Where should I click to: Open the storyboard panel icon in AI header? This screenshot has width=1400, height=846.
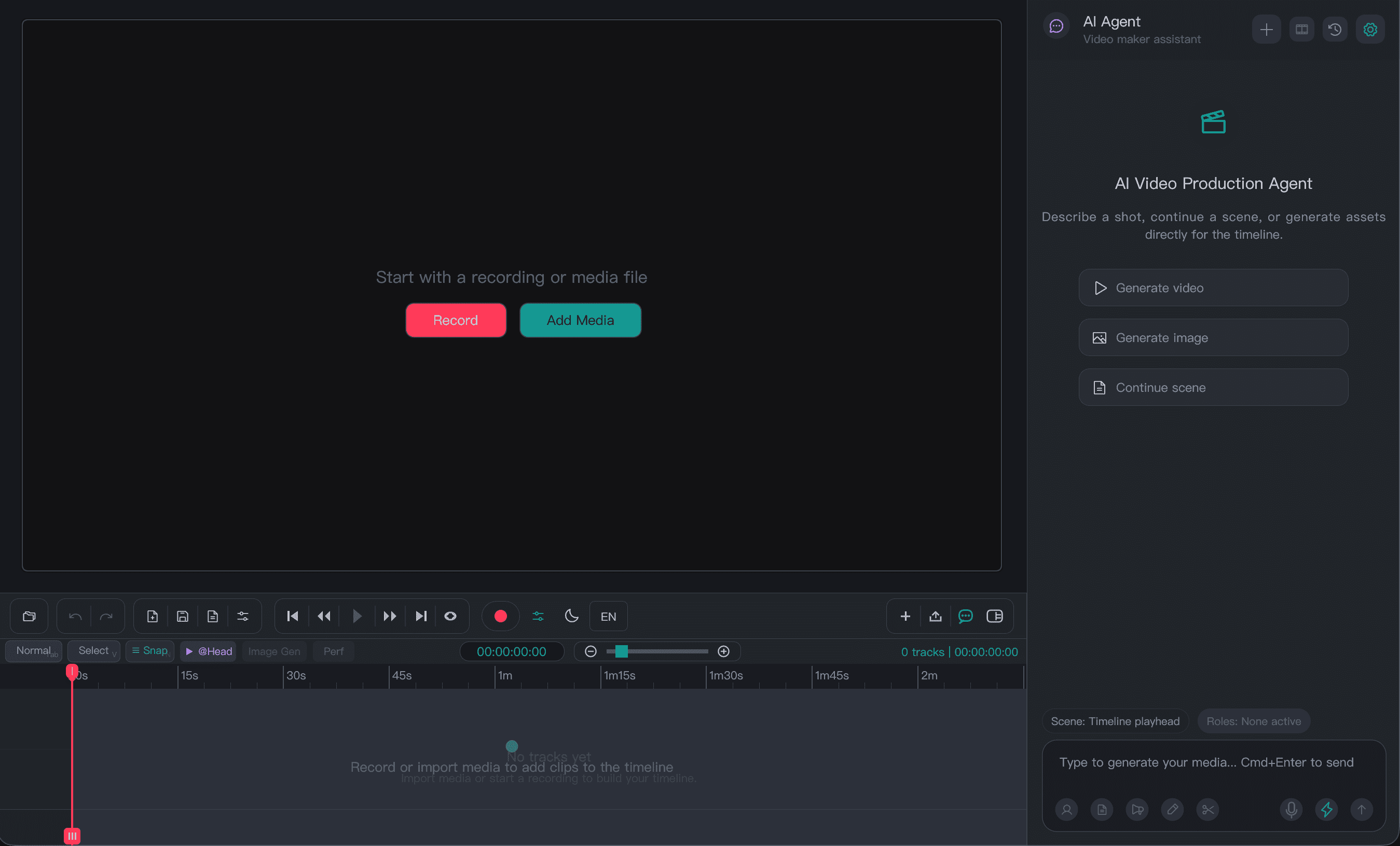[x=1302, y=30]
